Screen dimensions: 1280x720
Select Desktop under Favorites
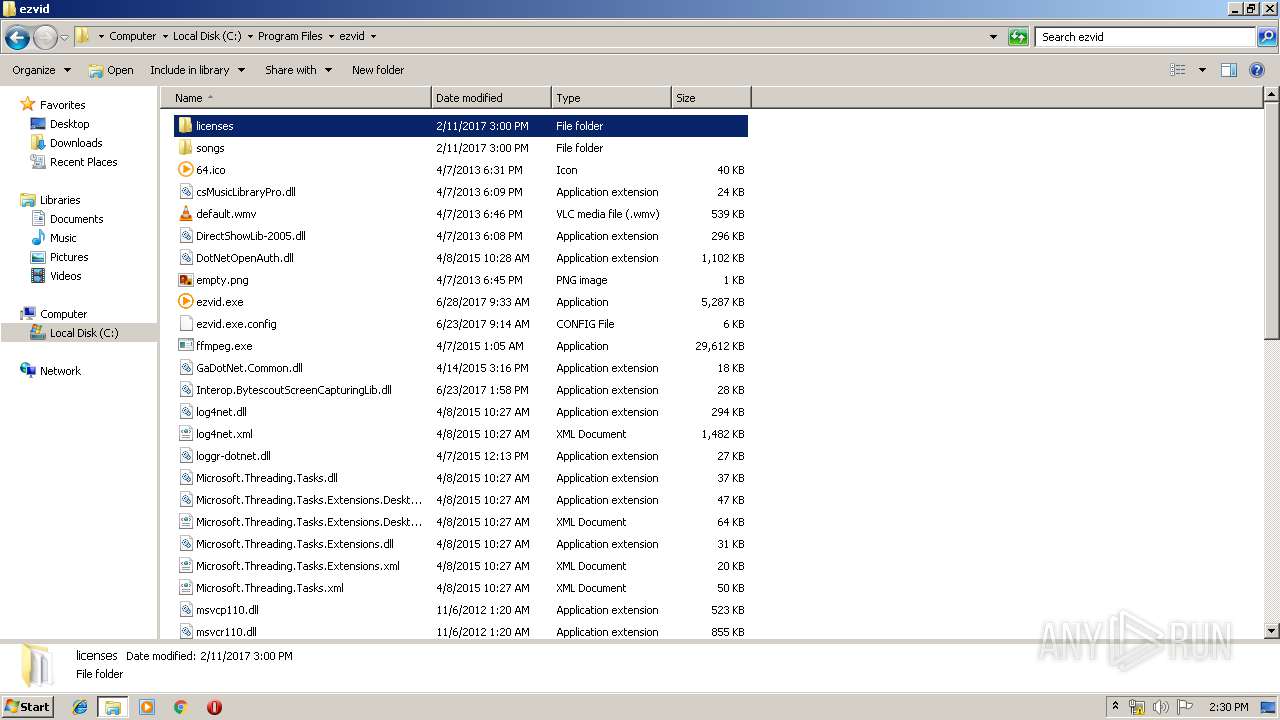point(69,124)
